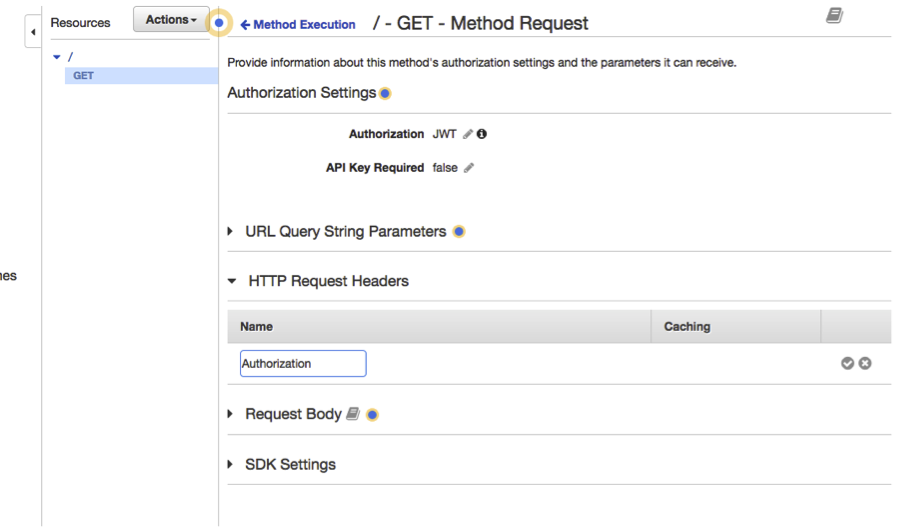Image resolution: width=899 pixels, height=527 pixels.
Task: Open Request Body documentation book icon
Action: point(353,413)
